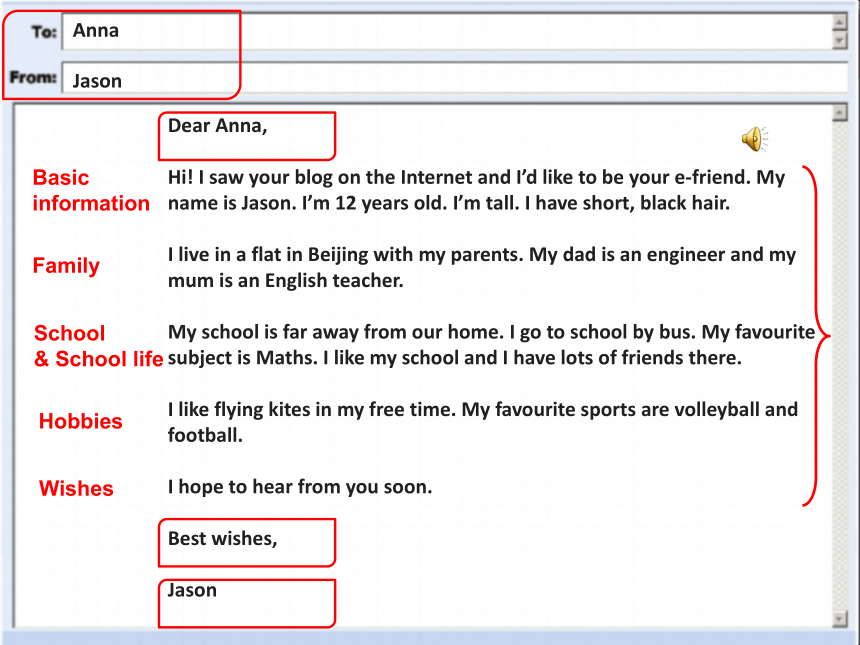Click the message body scroll down arrow
860x645 pixels.
click(840, 619)
